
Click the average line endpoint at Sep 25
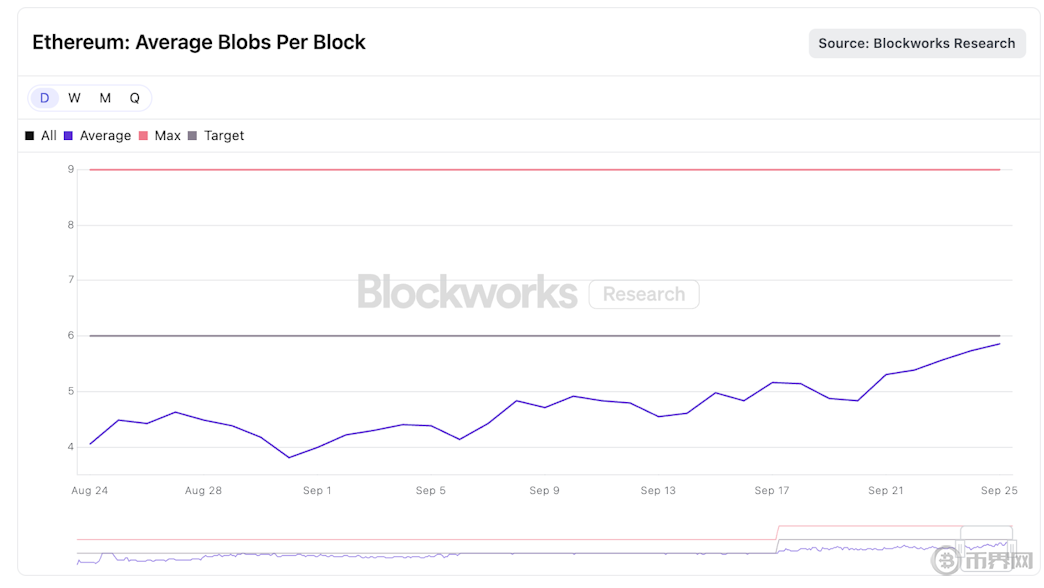click(x=999, y=344)
